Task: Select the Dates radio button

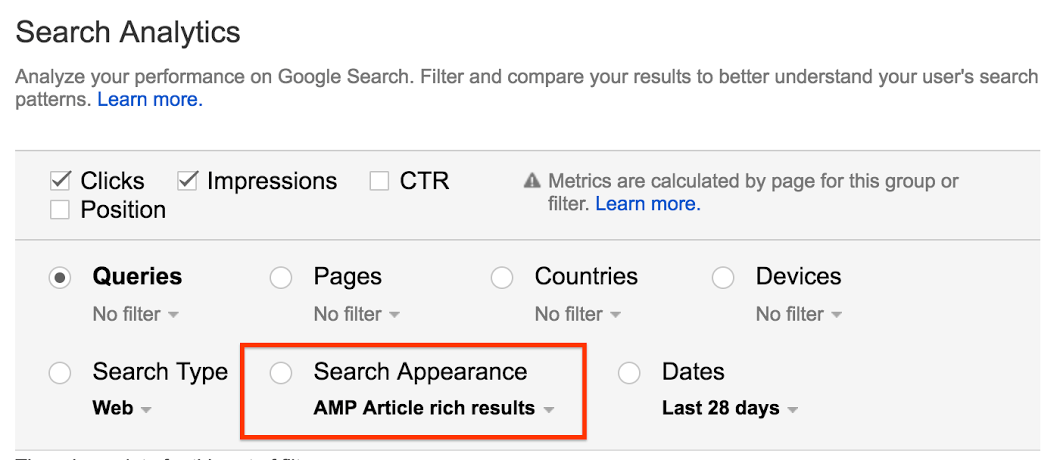Action: click(629, 373)
